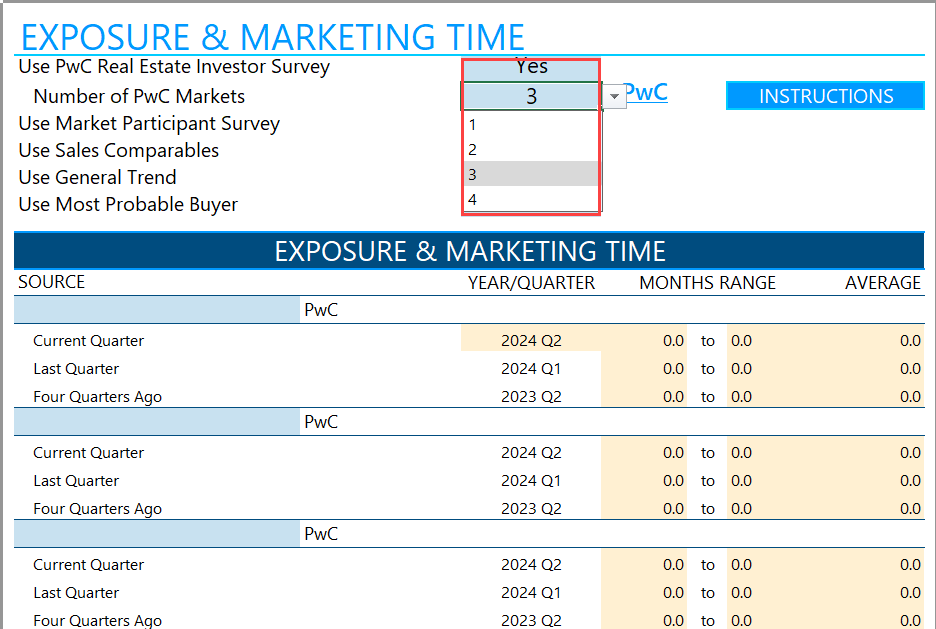Select the second PwC market name input cell
The height and width of the screenshot is (629, 936).
(x=157, y=422)
